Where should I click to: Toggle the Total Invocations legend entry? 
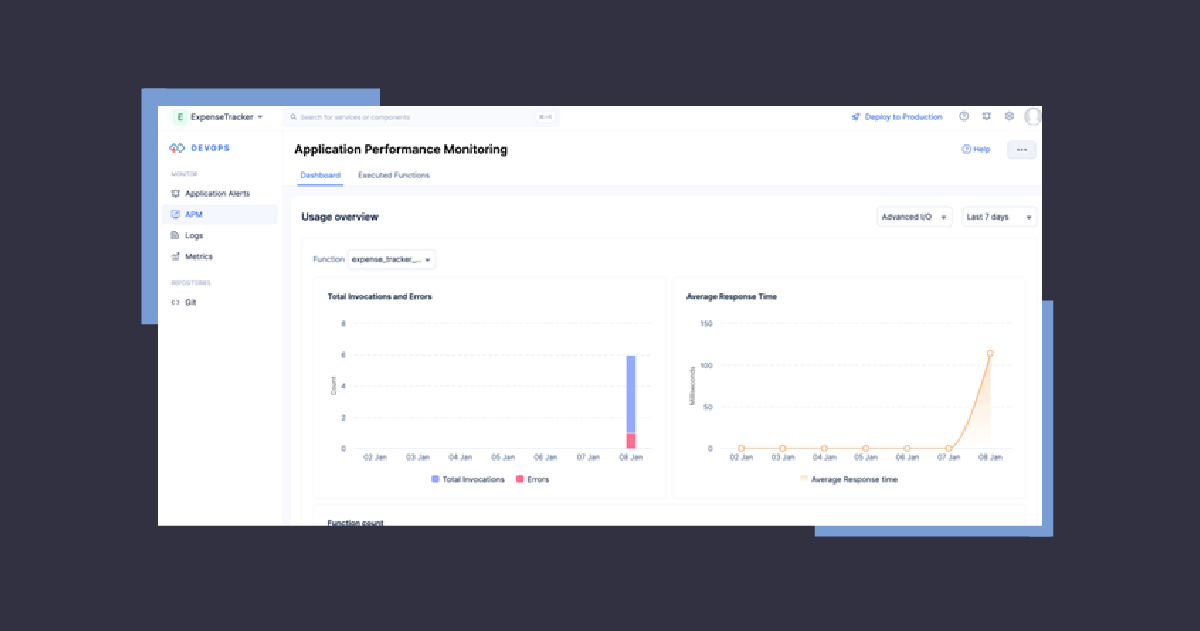pos(468,480)
